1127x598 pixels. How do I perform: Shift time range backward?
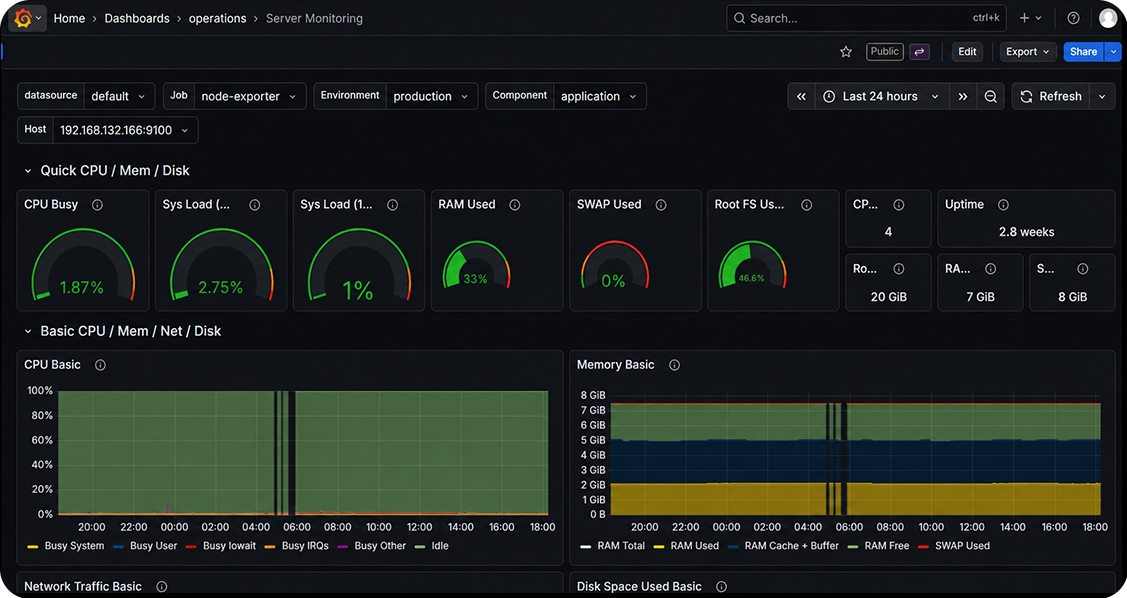(x=801, y=96)
